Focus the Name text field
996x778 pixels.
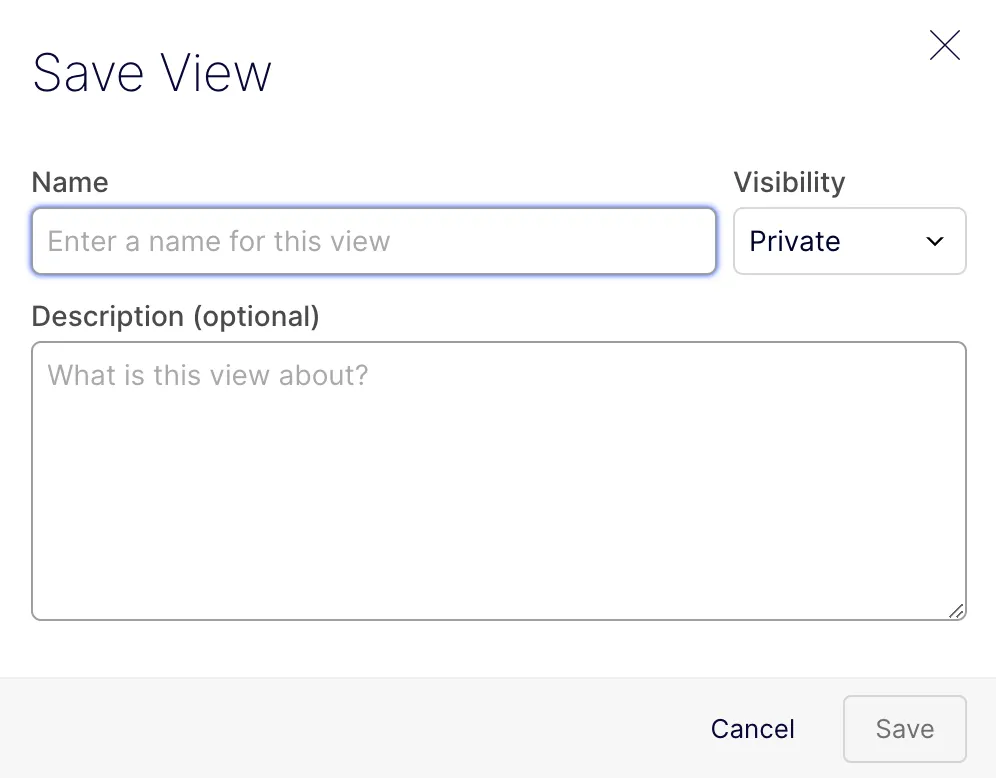coord(374,241)
